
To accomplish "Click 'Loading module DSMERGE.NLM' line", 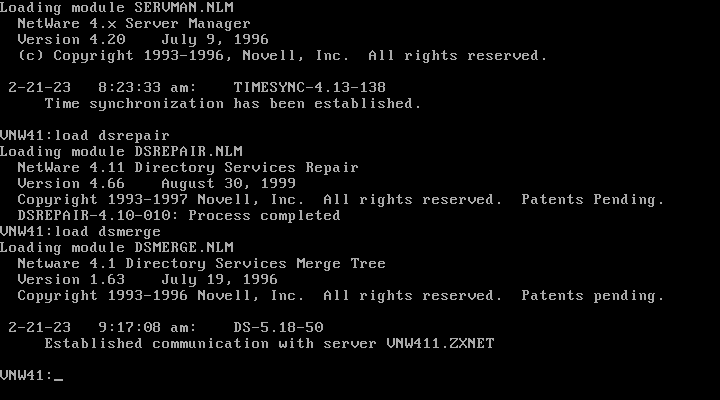I will [x=117, y=248].
